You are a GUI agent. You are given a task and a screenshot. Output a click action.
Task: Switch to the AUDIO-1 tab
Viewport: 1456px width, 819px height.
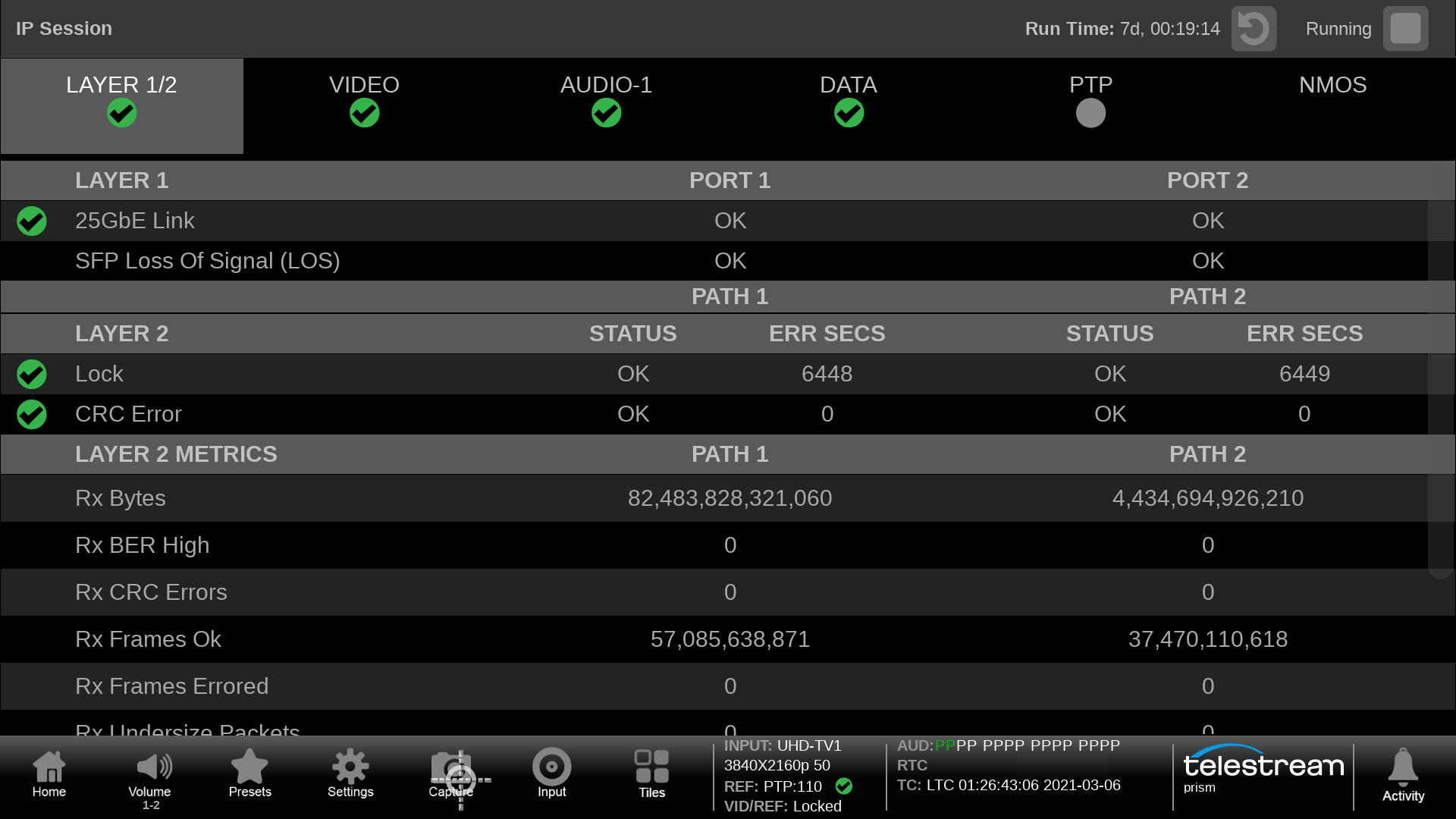[606, 100]
